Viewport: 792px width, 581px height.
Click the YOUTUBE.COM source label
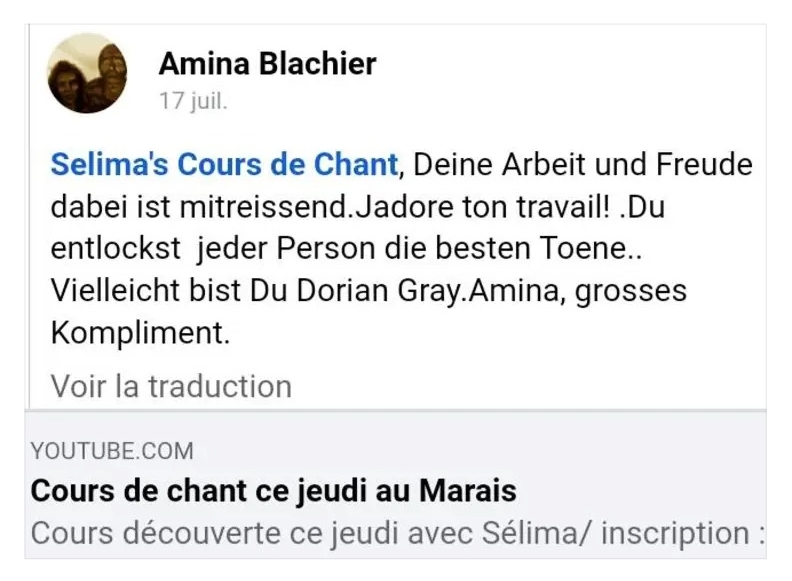(112, 451)
